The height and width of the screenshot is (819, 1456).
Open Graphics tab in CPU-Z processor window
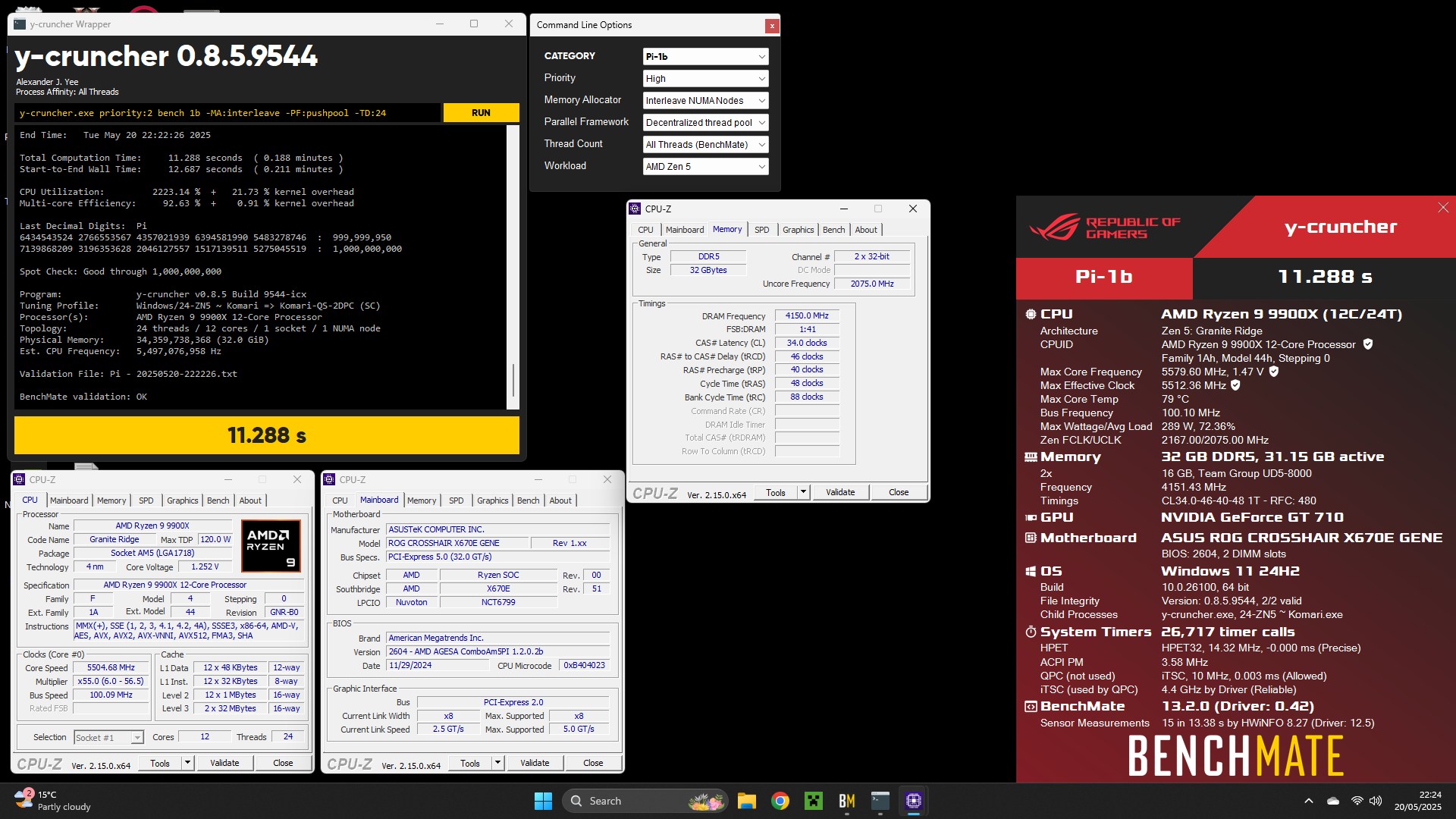click(183, 500)
